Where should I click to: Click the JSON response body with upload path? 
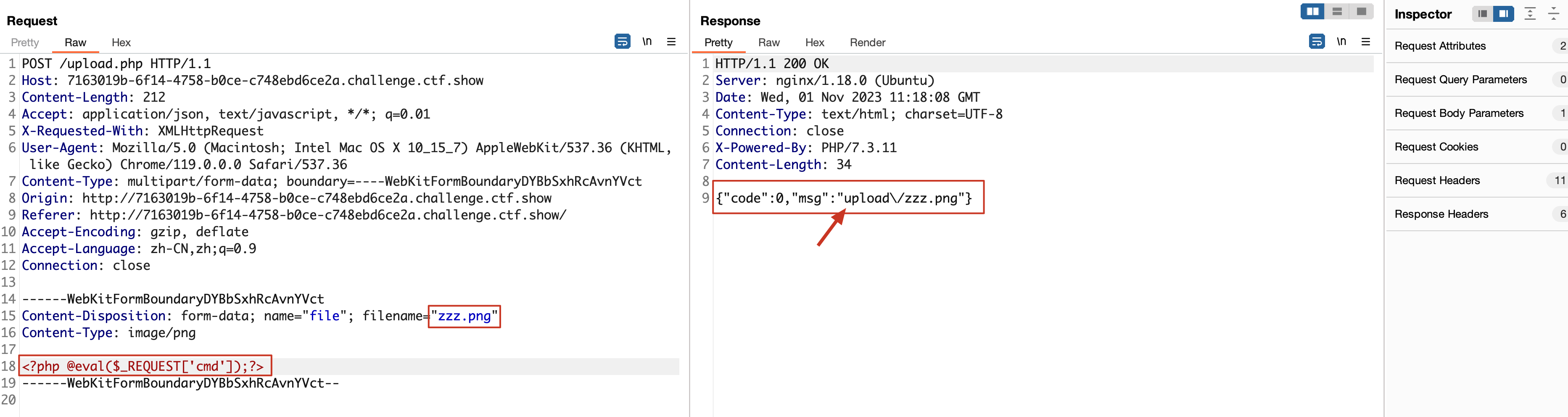coord(844,198)
